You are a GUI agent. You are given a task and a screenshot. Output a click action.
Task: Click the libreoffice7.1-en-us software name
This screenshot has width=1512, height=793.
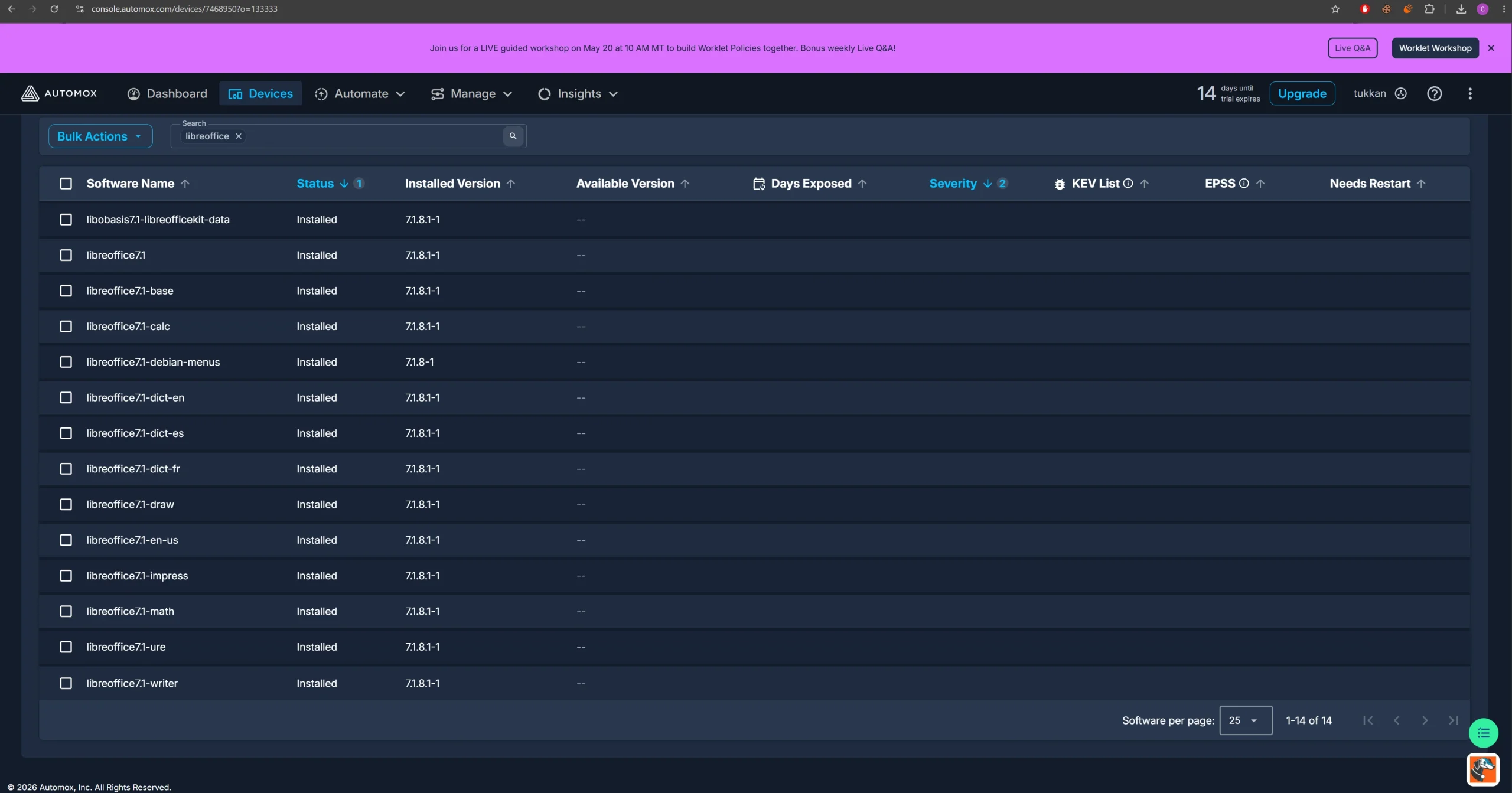tap(132, 540)
